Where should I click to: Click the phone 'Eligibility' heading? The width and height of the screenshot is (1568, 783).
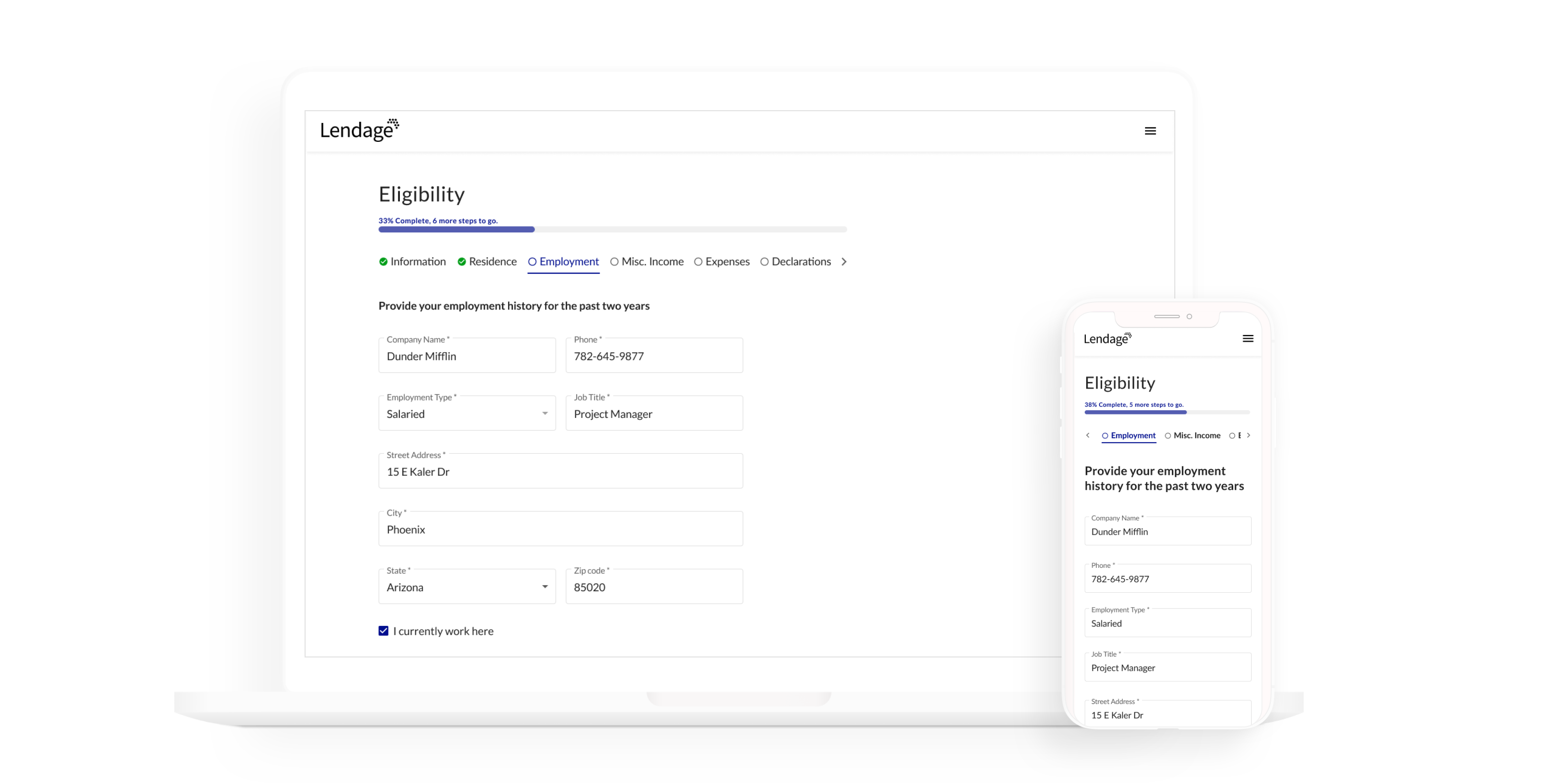click(1119, 383)
